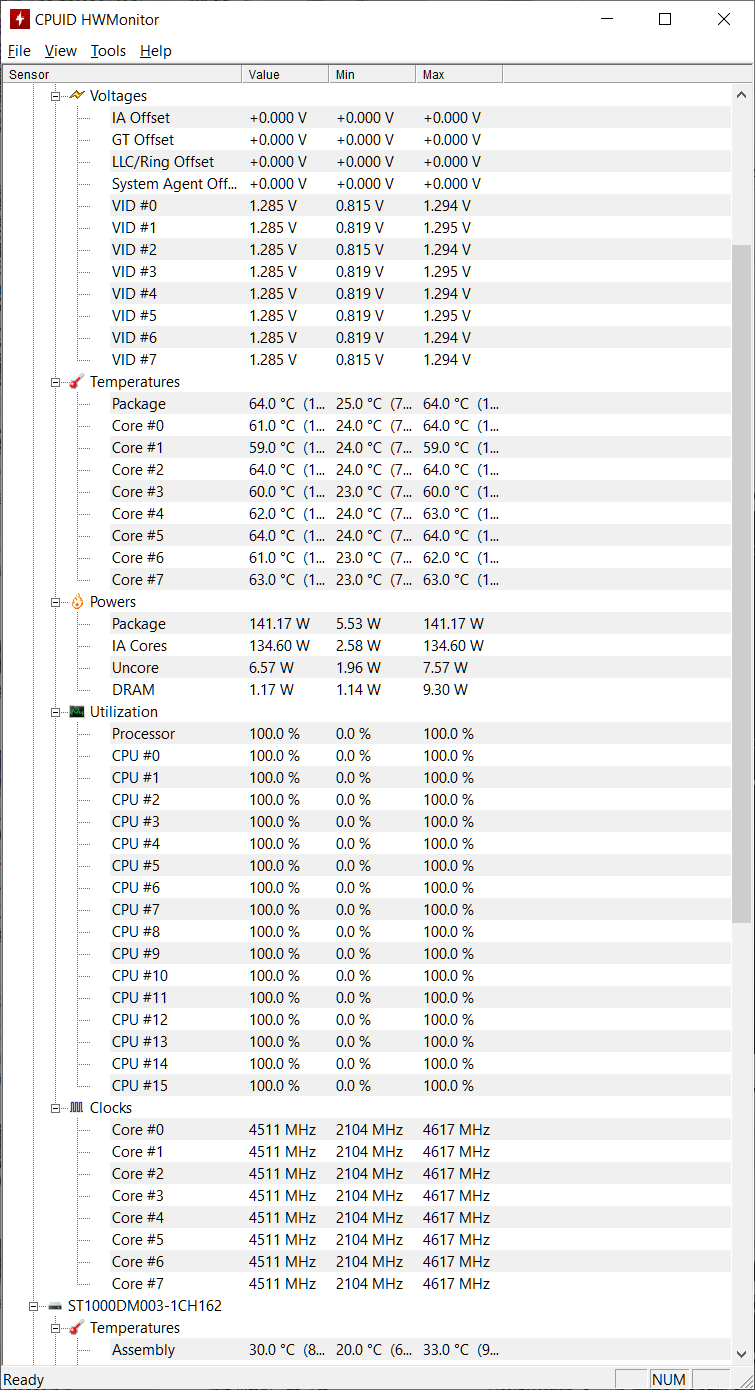
Task: Click the scroll down arrow
Action: click(741, 1354)
